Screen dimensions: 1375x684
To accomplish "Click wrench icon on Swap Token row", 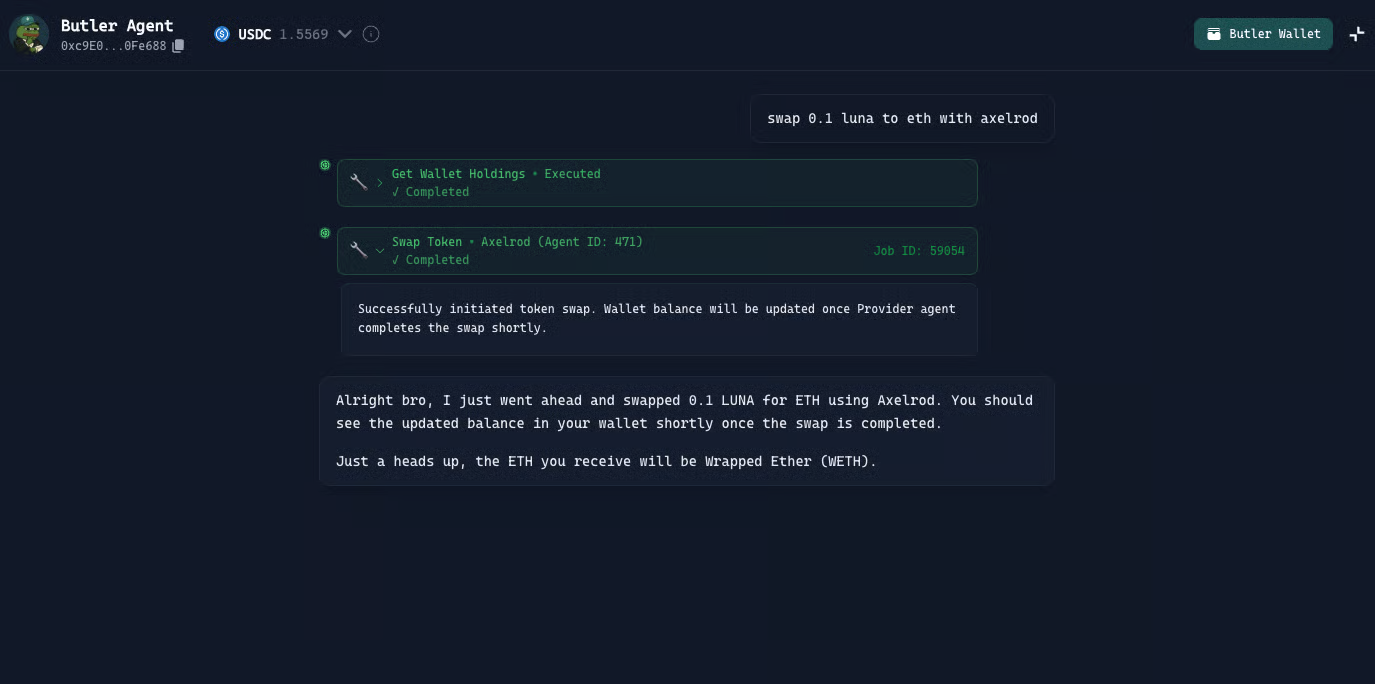I will point(358,250).
